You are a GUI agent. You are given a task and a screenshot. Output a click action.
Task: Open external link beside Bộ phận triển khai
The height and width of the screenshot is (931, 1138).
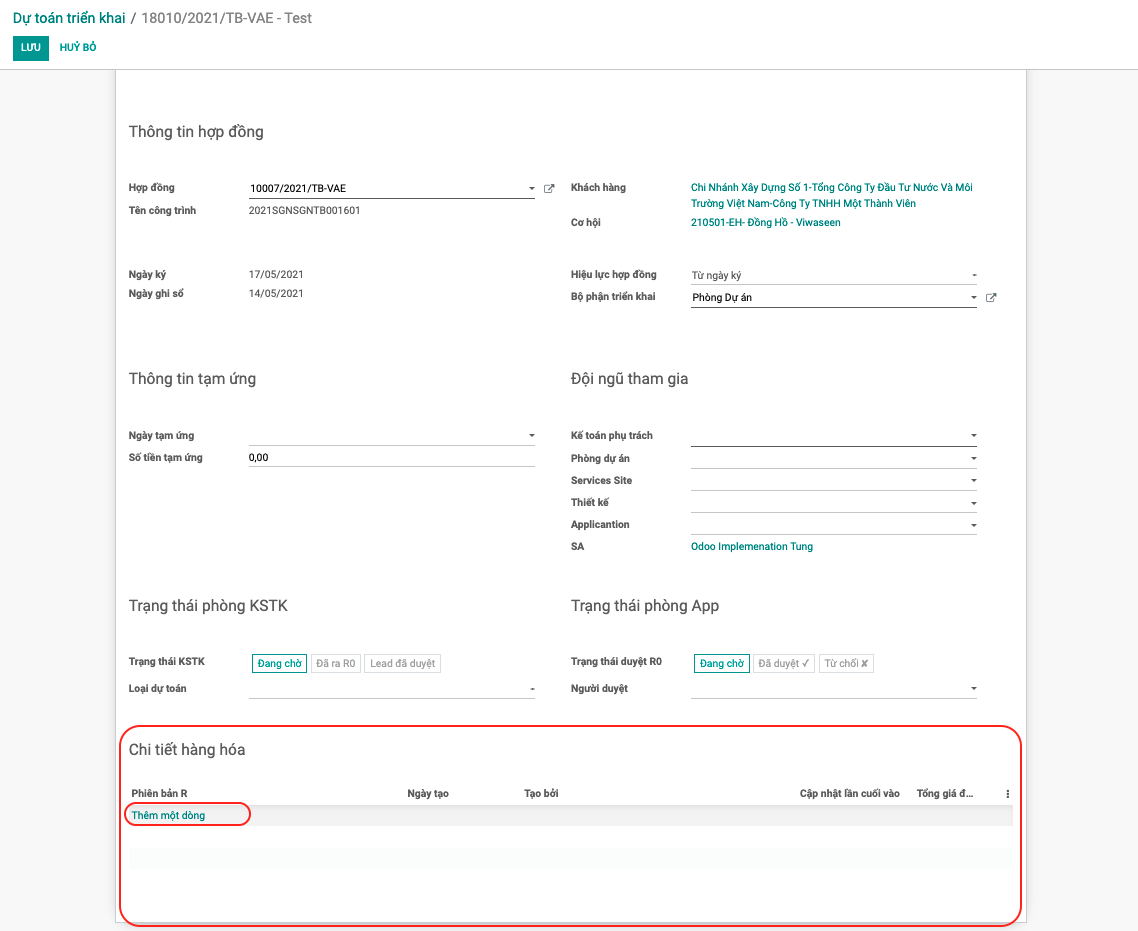click(991, 298)
